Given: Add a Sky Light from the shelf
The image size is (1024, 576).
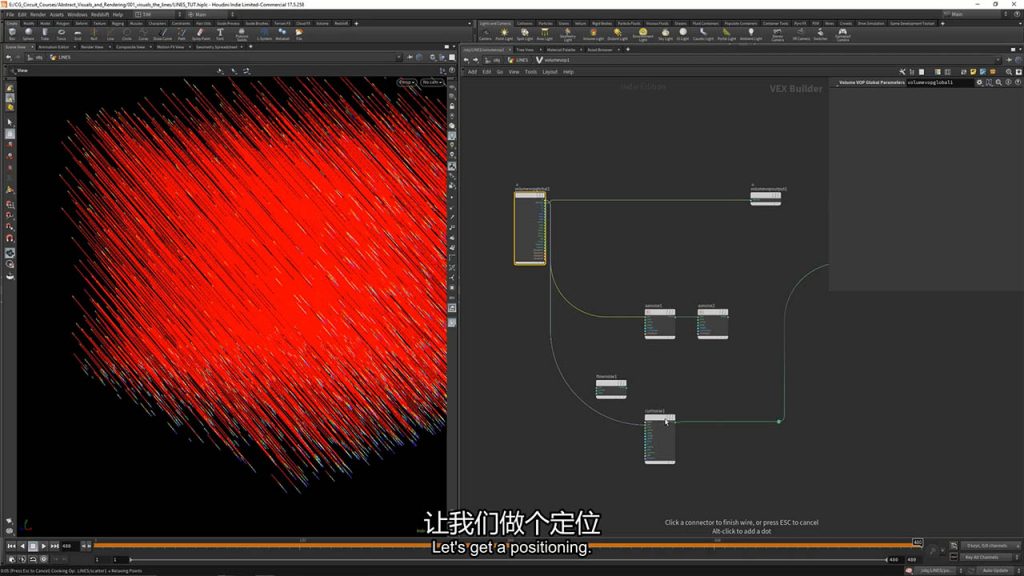Looking at the screenshot, I should [665, 34].
